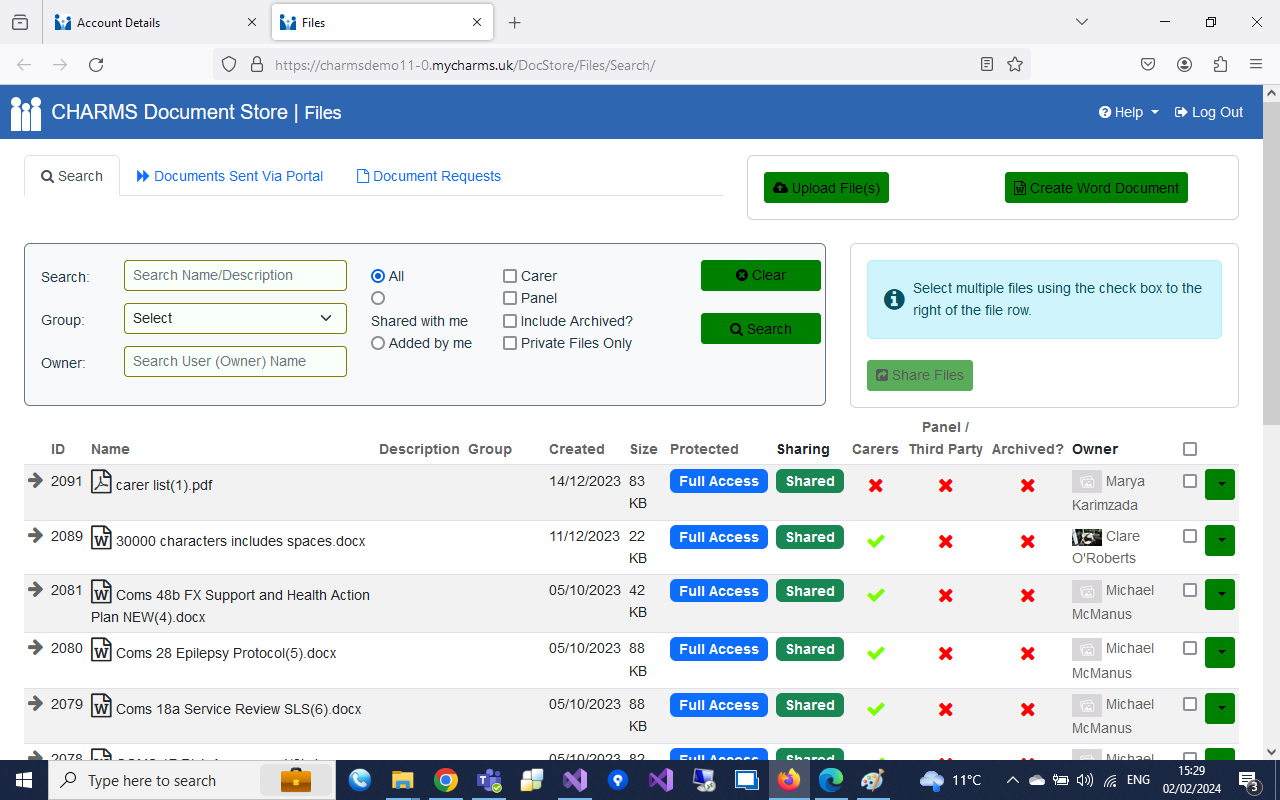Enable Include Archived checkbox
The height and width of the screenshot is (800, 1280).
(510, 321)
